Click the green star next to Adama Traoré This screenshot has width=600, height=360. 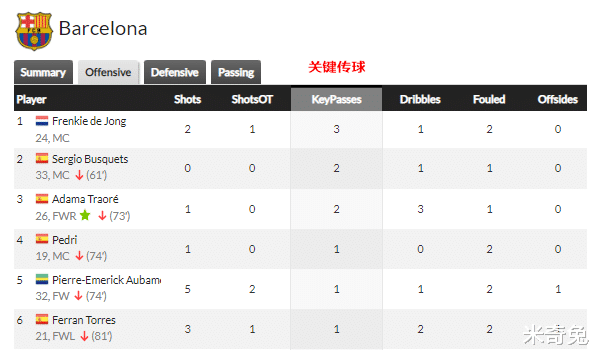[85, 215]
